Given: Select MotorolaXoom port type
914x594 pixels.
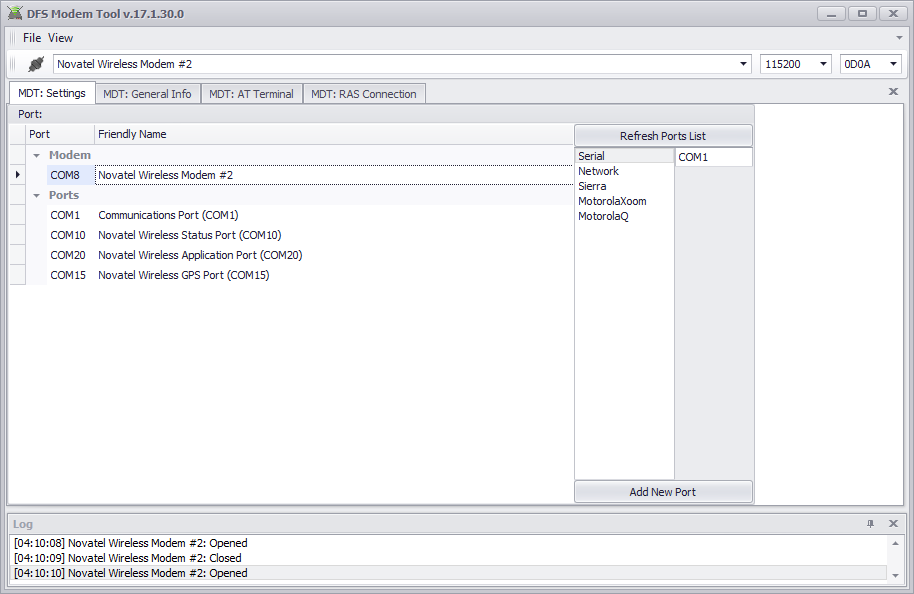Looking at the screenshot, I should [624, 201].
